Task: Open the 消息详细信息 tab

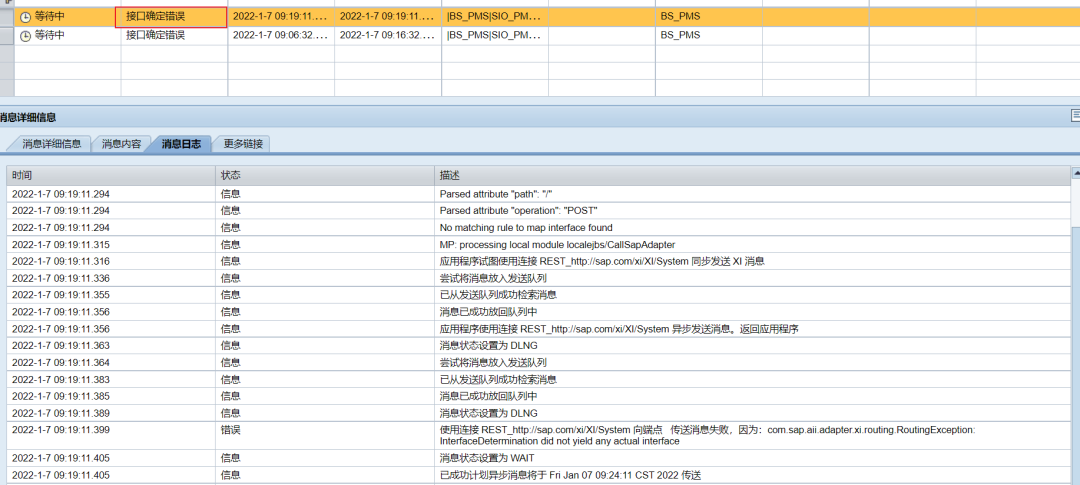Action: coord(52,144)
